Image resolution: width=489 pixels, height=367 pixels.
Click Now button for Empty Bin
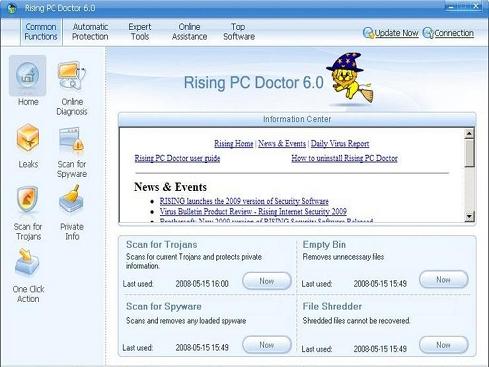(x=444, y=280)
